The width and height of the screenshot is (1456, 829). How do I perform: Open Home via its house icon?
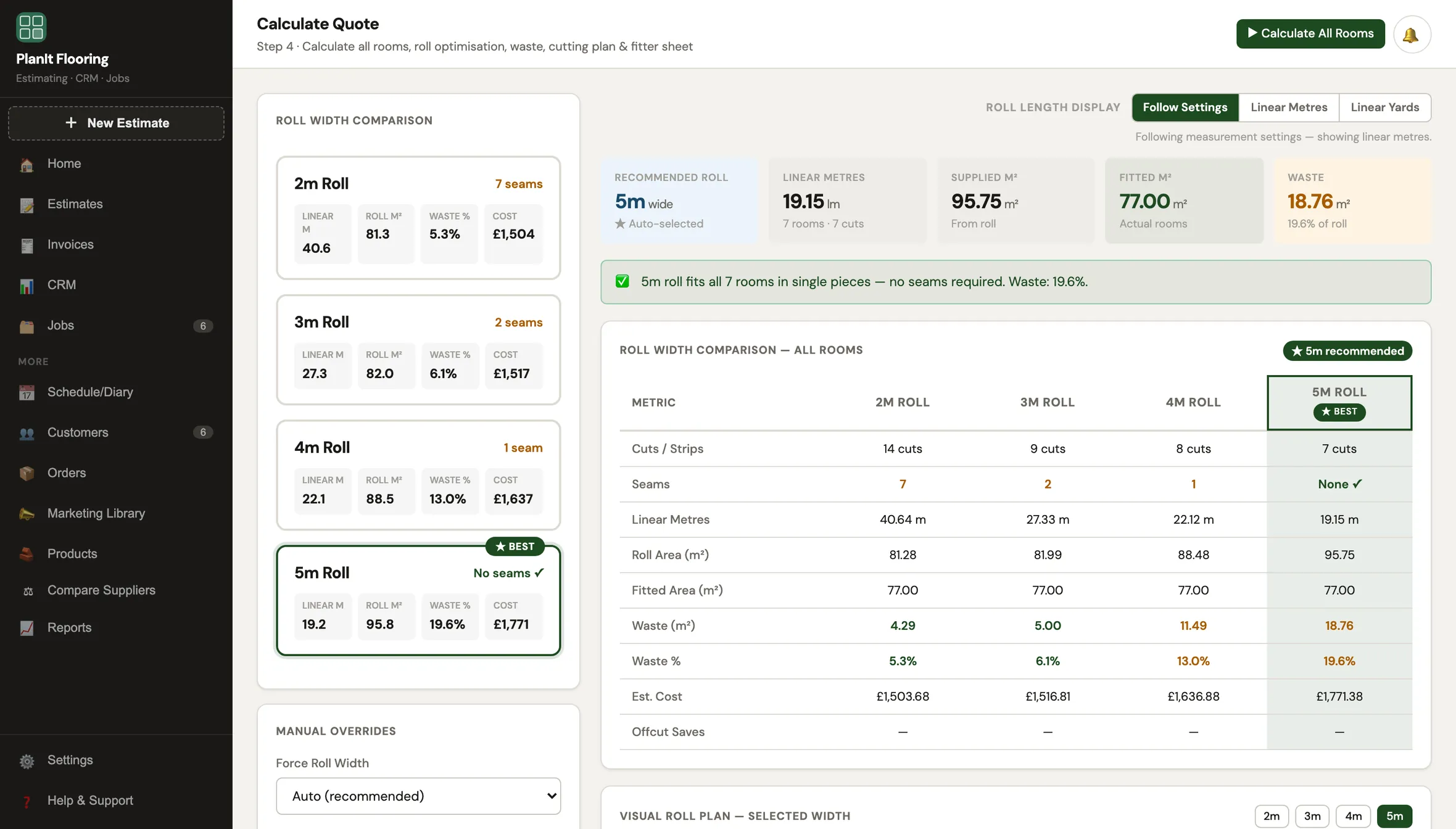[x=27, y=164]
